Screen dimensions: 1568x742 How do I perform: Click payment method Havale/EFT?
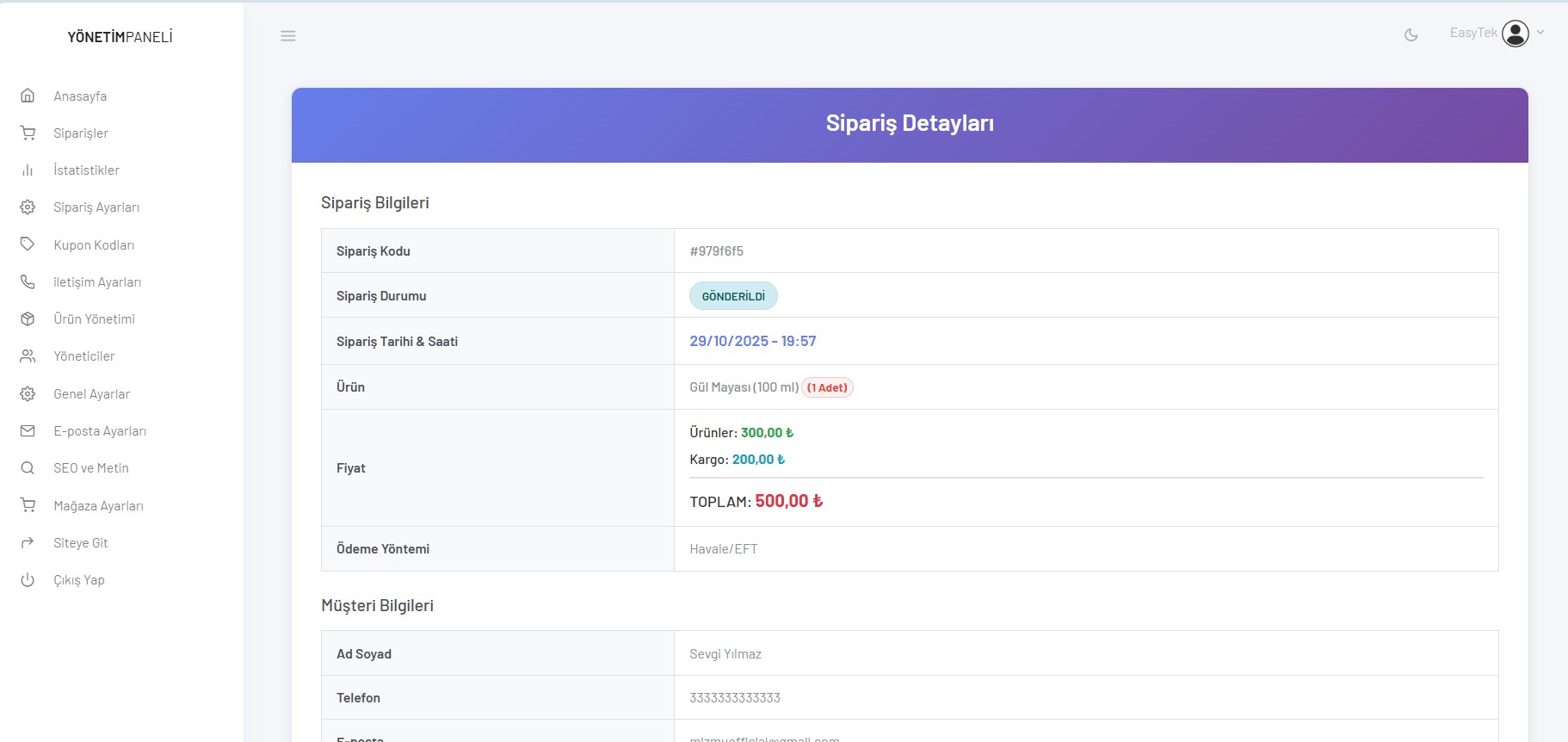click(x=724, y=549)
